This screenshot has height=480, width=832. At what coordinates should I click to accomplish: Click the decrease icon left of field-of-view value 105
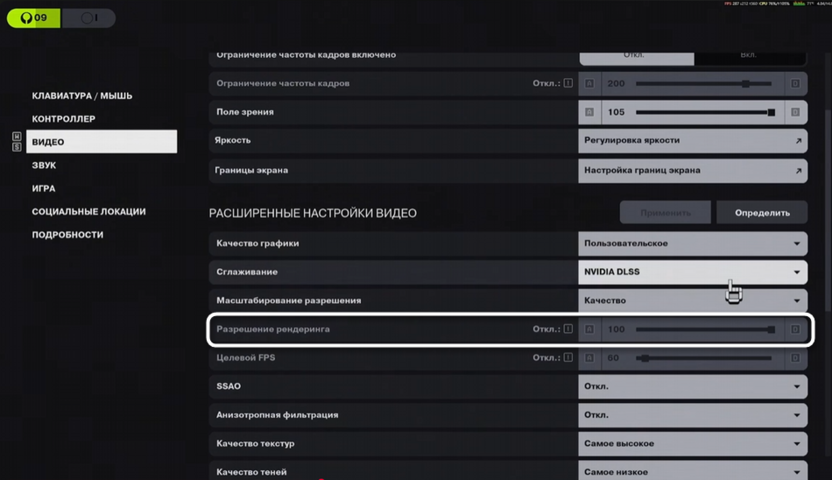pyautogui.click(x=589, y=112)
